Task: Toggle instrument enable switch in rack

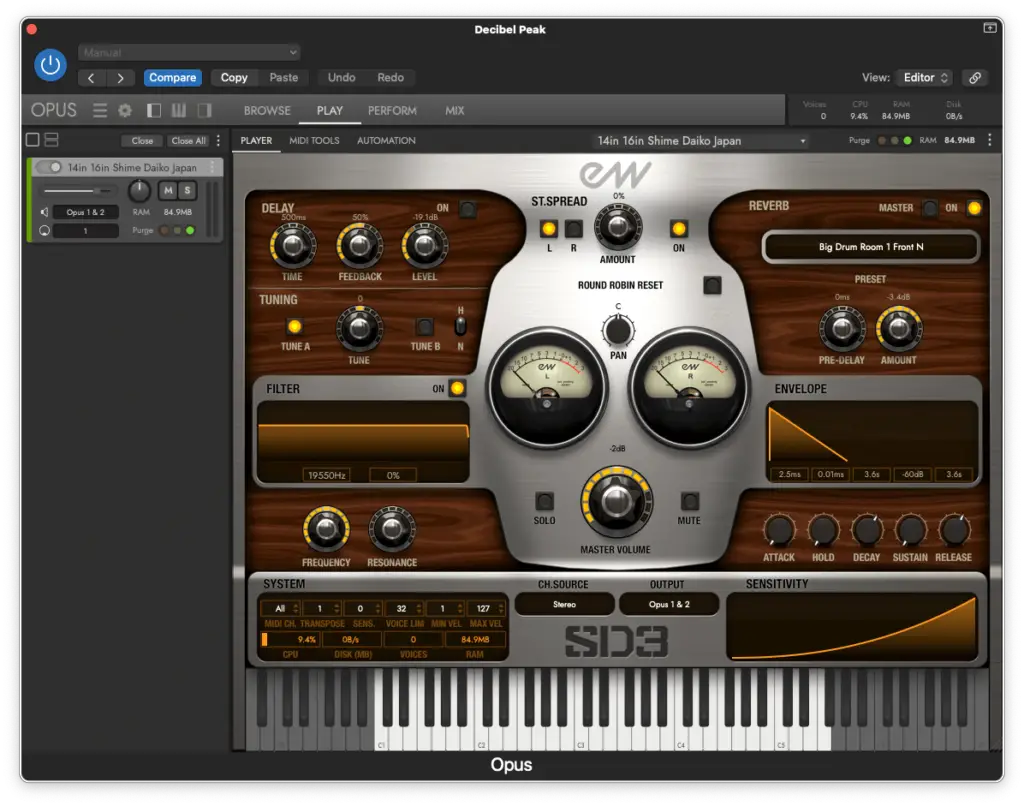Action: click(50, 168)
